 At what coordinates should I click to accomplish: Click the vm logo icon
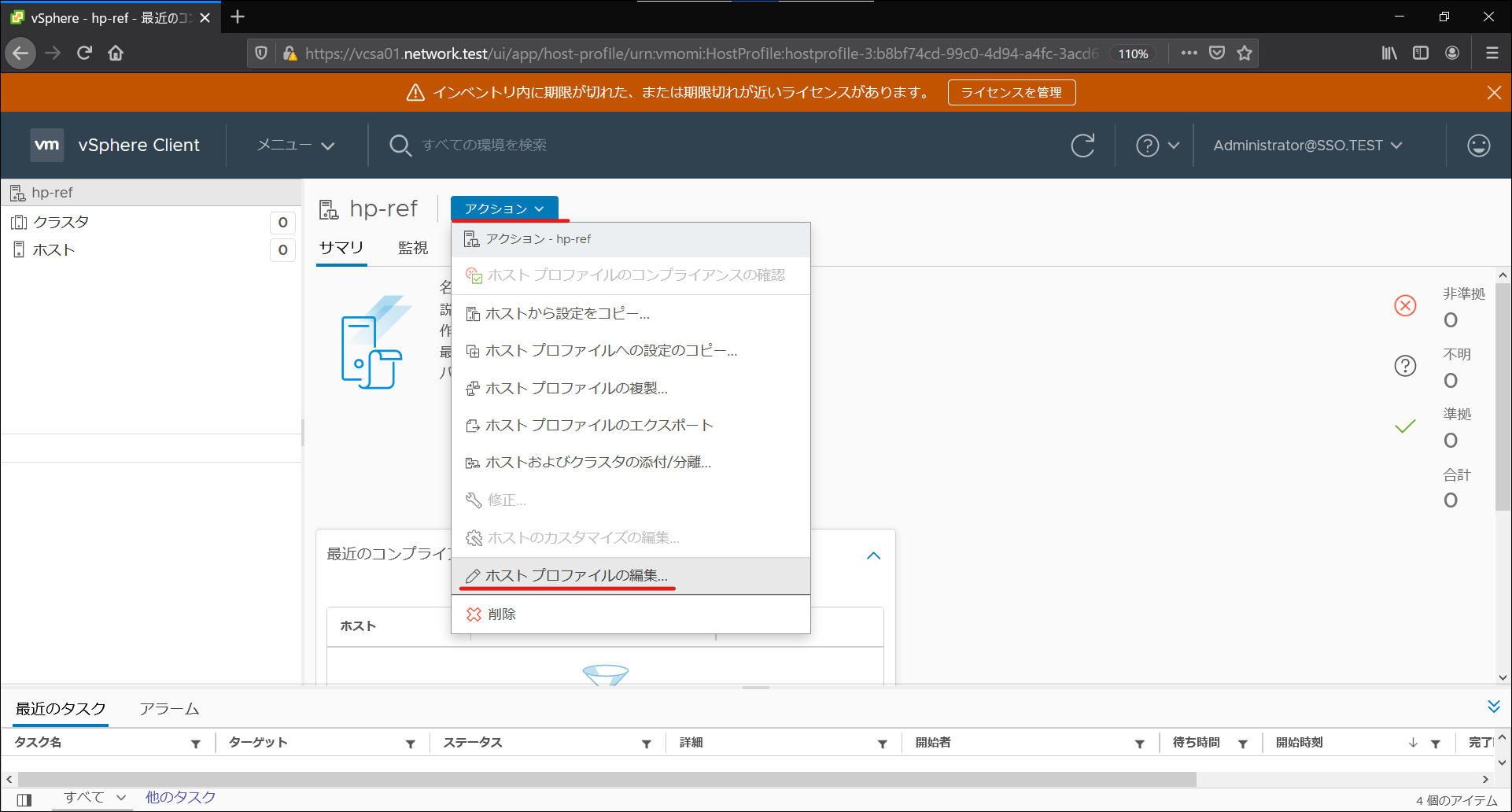[47, 145]
